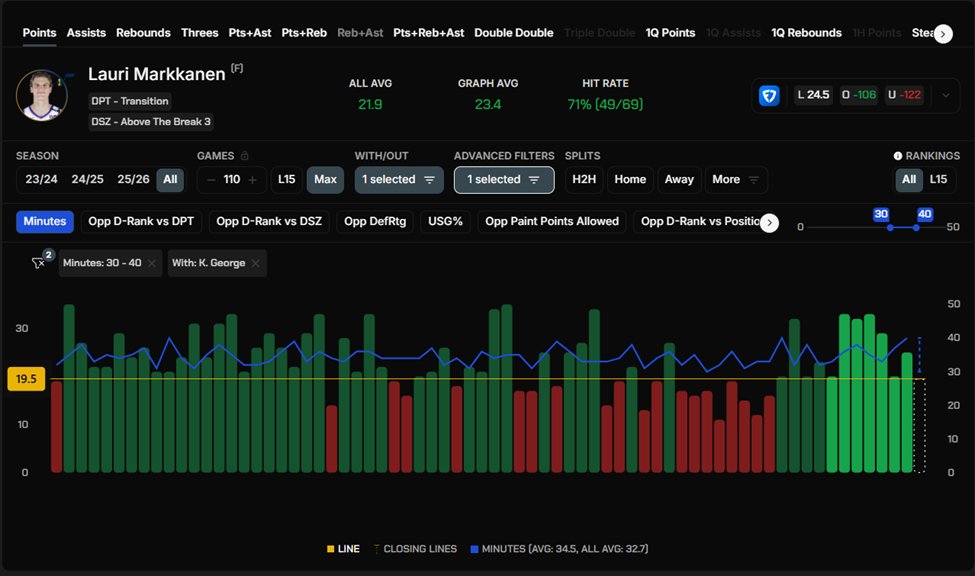Open the Points tab
Image resolution: width=975 pixels, height=576 pixels.
pos(39,33)
